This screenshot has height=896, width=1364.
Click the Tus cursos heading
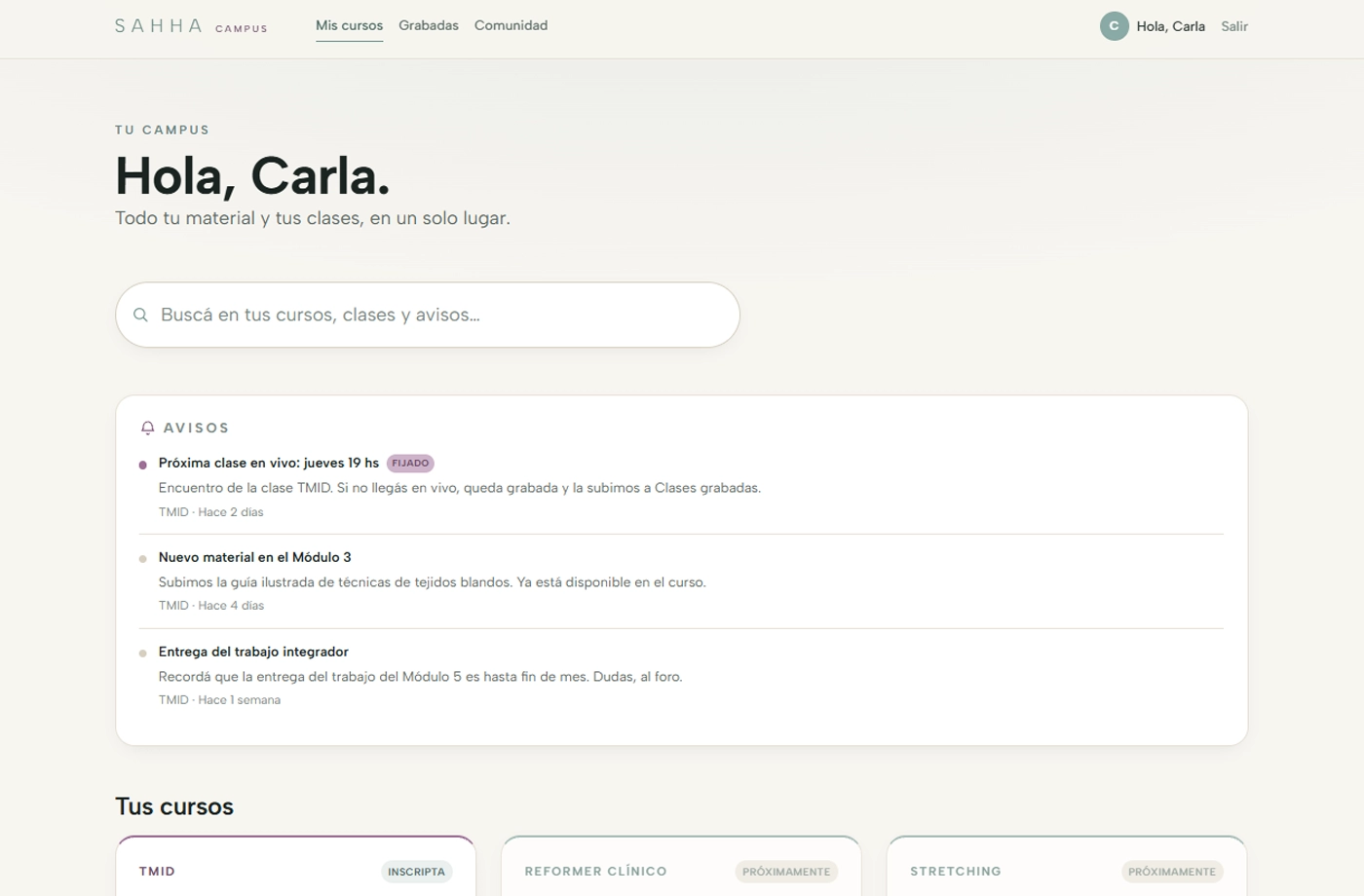click(x=174, y=806)
